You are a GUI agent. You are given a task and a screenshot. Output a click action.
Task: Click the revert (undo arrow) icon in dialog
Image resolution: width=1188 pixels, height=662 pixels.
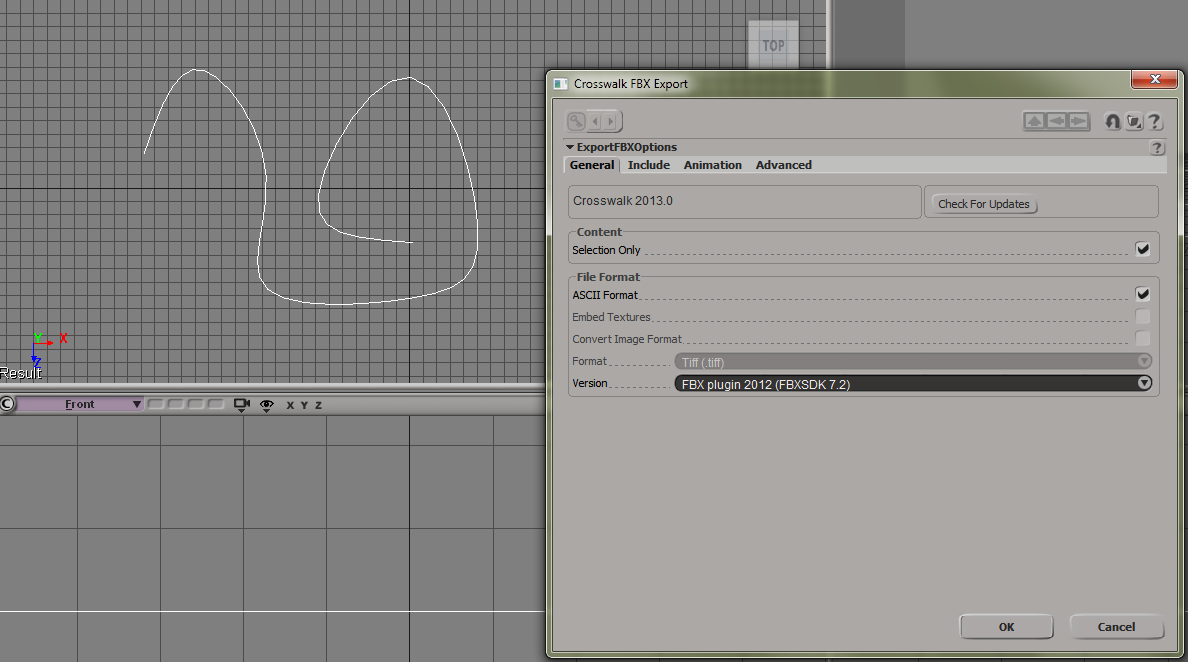(1112, 121)
